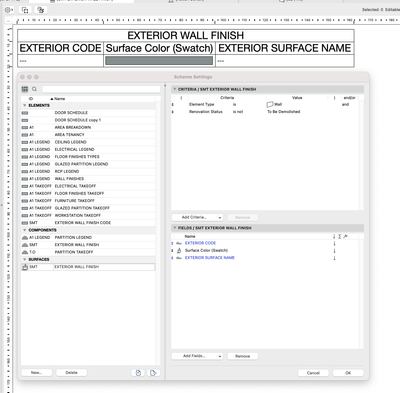Screen dimensions: 400x393
Task: Collapse the SURFACES group
Action: (24, 259)
